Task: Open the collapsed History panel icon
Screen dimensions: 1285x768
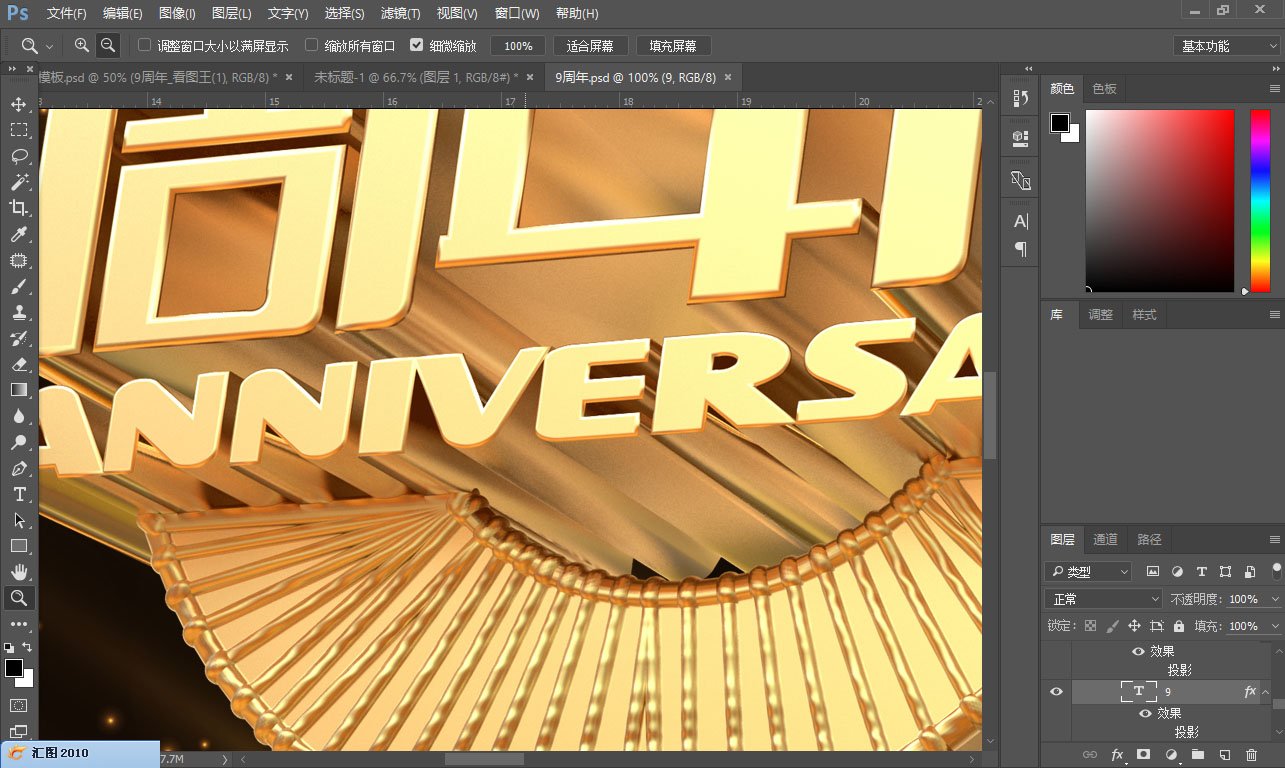Action: (1020, 98)
